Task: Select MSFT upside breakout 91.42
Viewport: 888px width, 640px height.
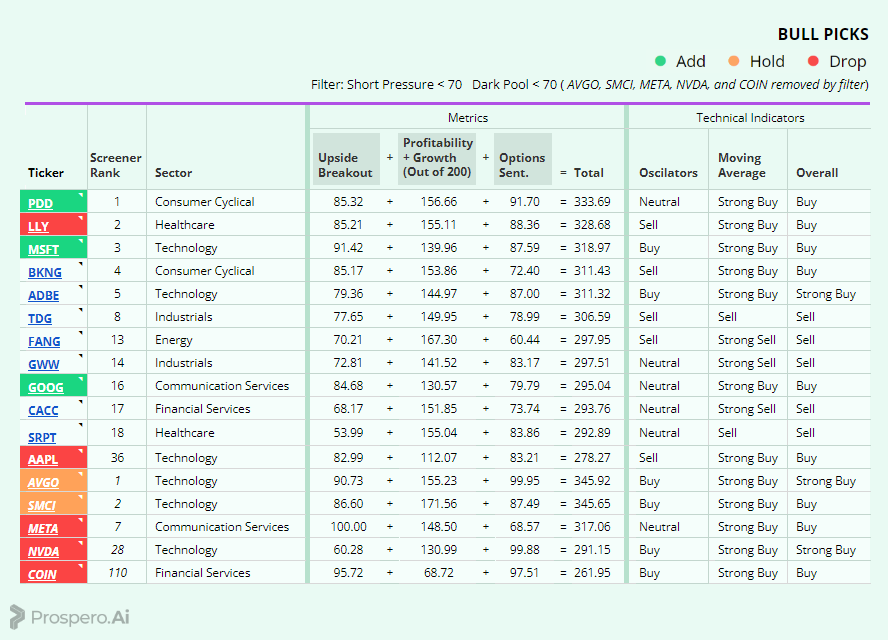Action: [348, 248]
